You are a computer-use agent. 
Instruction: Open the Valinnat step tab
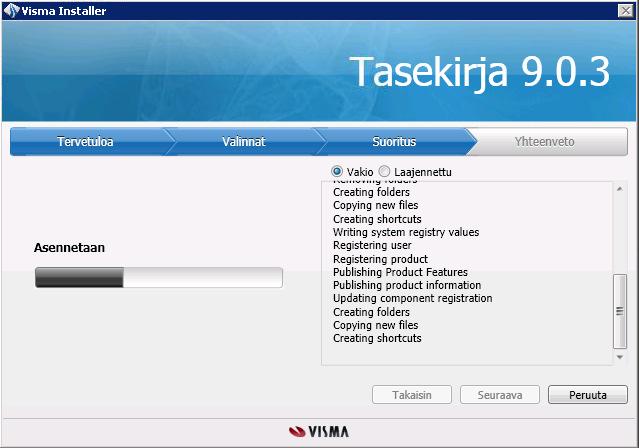click(244, 141)
